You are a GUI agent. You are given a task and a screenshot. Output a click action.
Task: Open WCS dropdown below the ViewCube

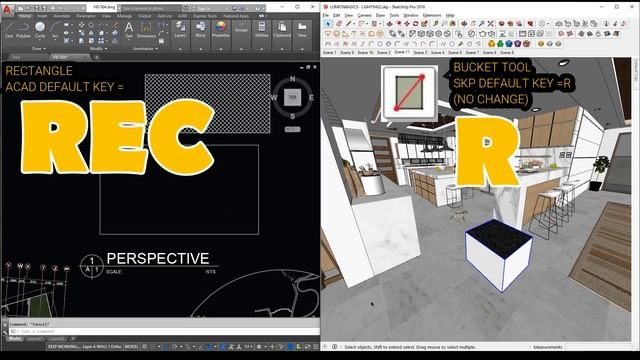(293, 129)
